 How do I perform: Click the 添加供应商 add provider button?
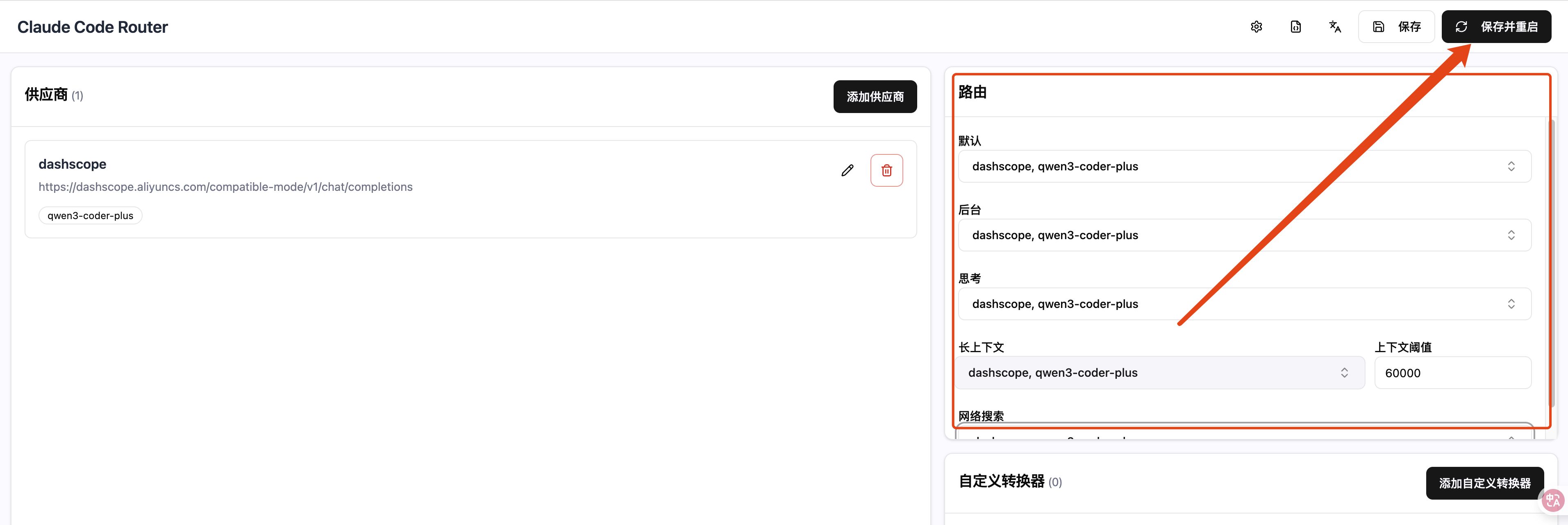pyautogui.click(x=875, y=97)
